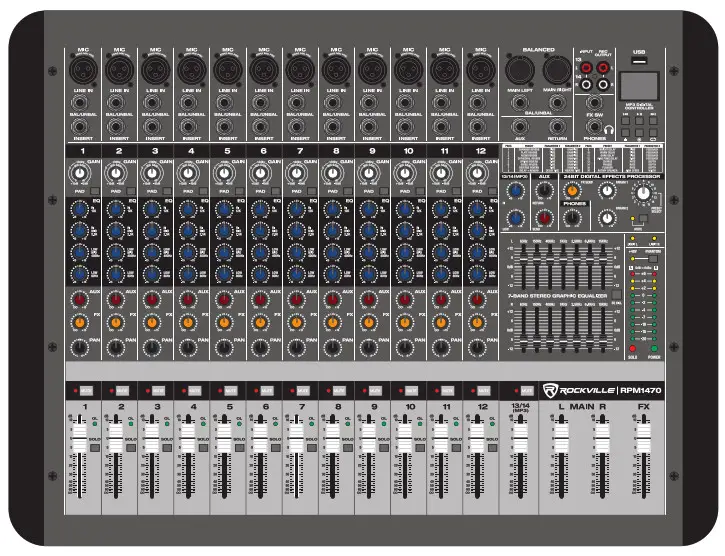Image resolution: width=725 pixels, height=556 pixels.
Task: Click the AUX output jack
Action: [x=520, y=126]
